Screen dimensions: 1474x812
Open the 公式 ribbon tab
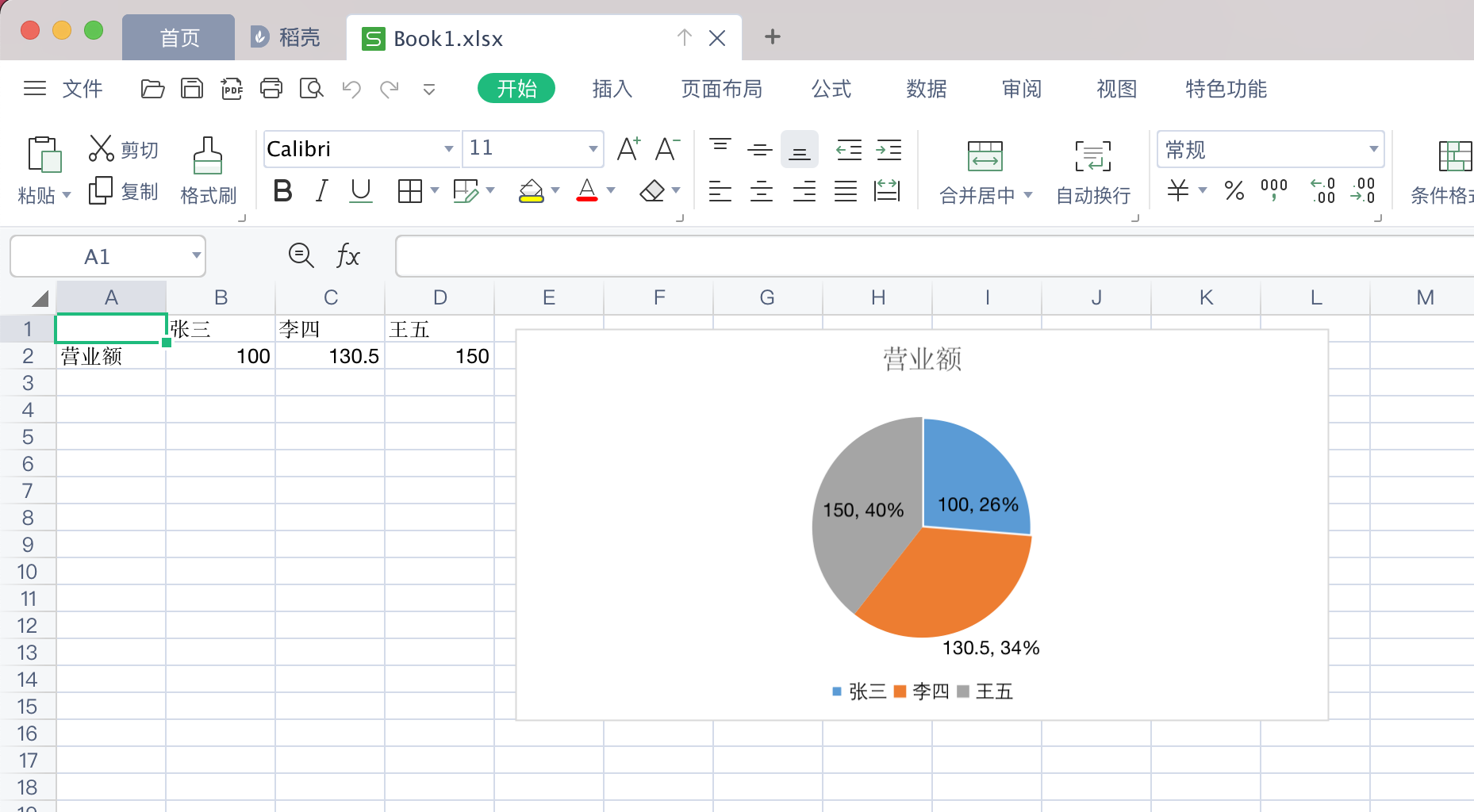click(x=831, y=88)
